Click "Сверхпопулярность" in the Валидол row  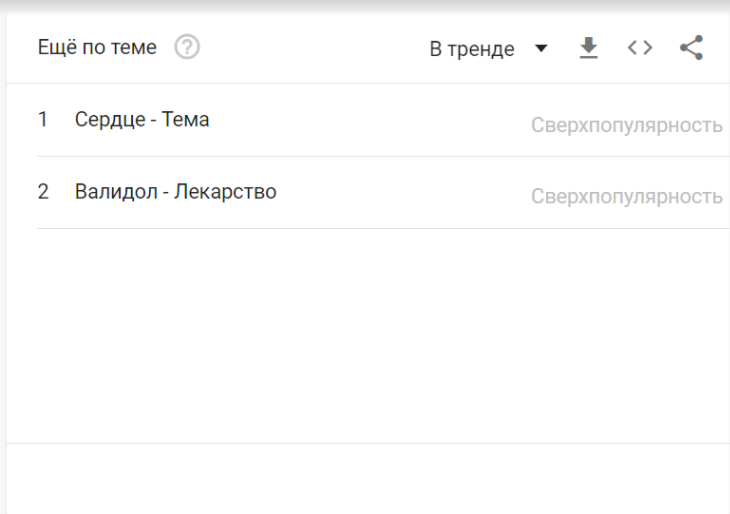coord(626,197)
